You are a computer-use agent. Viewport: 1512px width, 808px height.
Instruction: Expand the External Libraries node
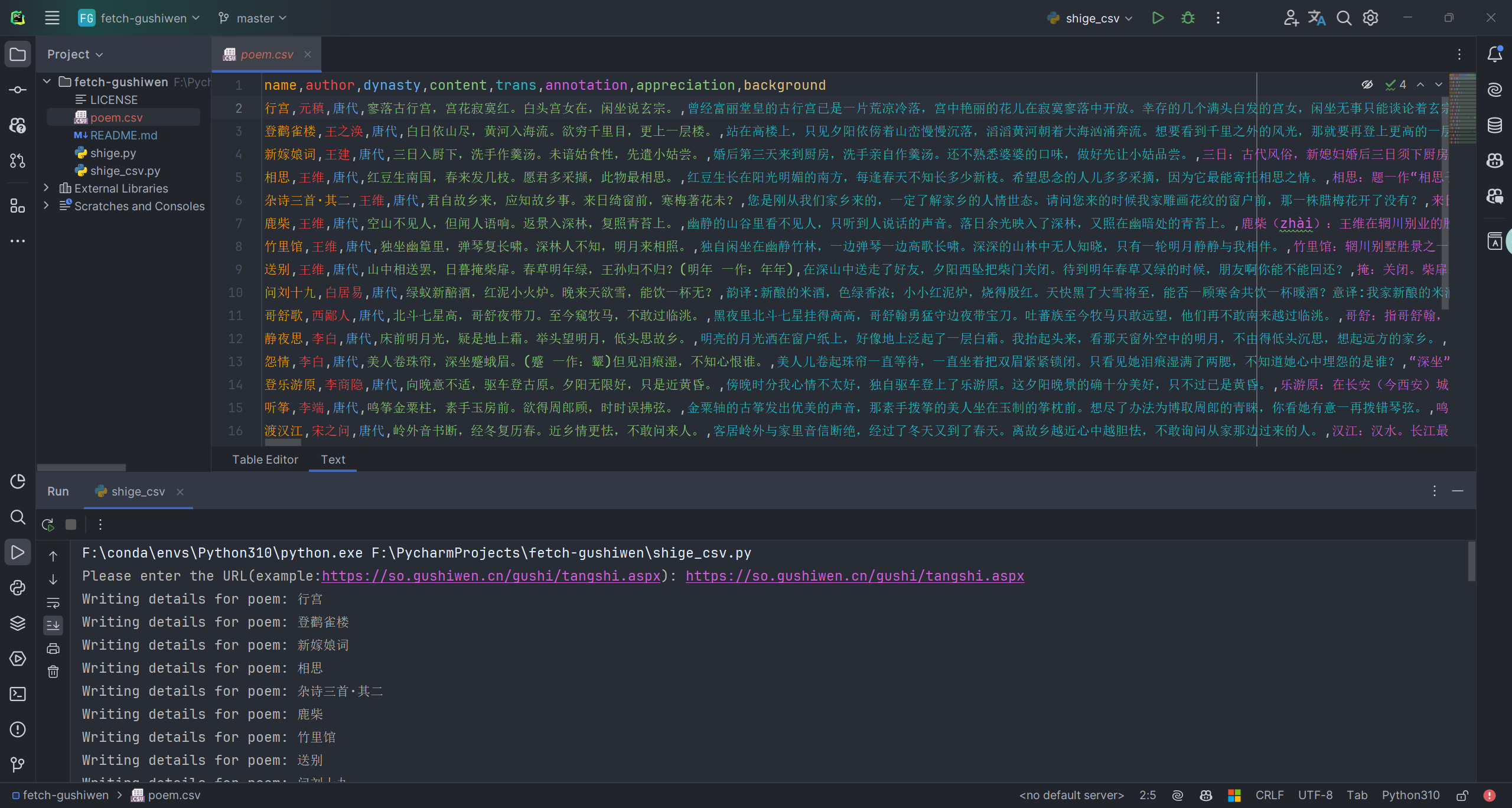(x=46, y=188)
